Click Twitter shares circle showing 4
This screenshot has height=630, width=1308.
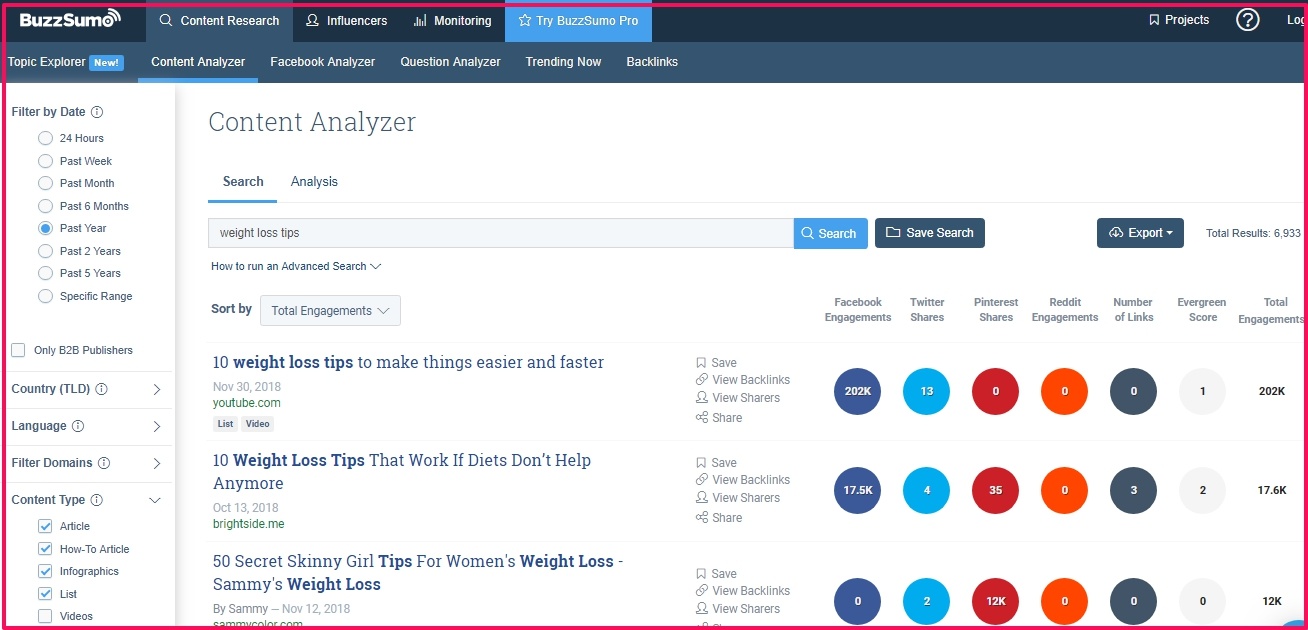coord(927,491)
